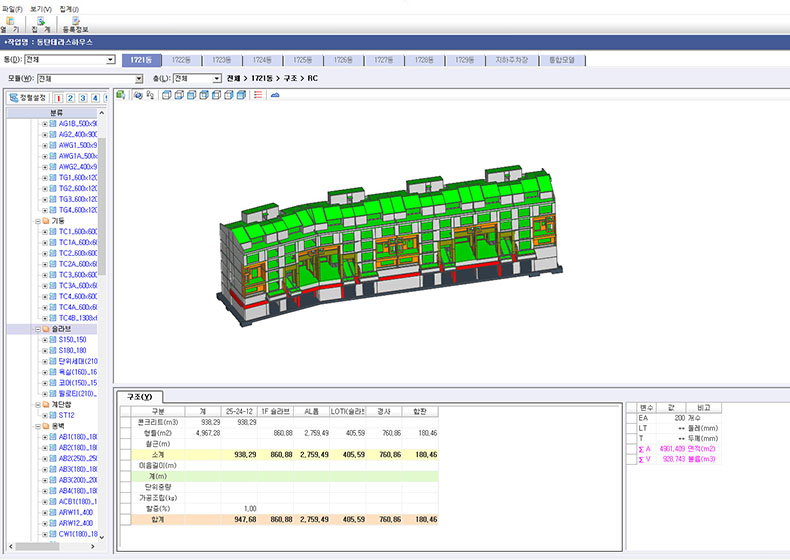Click the 집계 (Tally) toolbar icon
Screen dimensions: 790x560
point(41,24)
